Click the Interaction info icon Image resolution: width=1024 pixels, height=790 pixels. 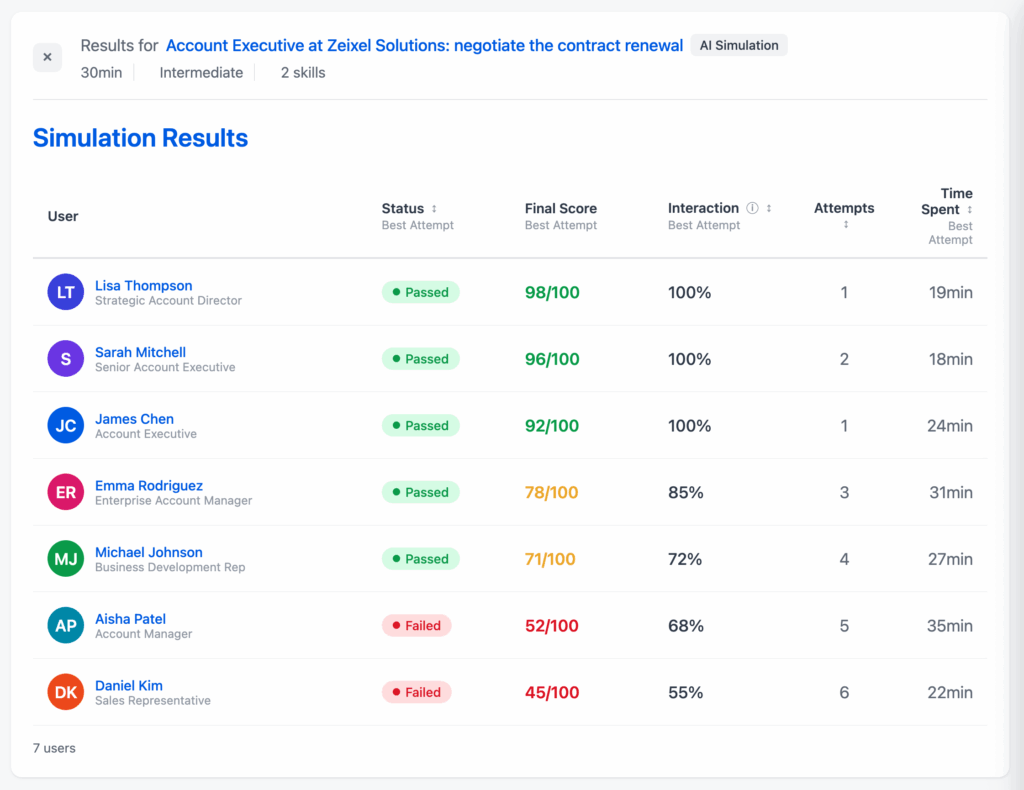coord(752,209)
